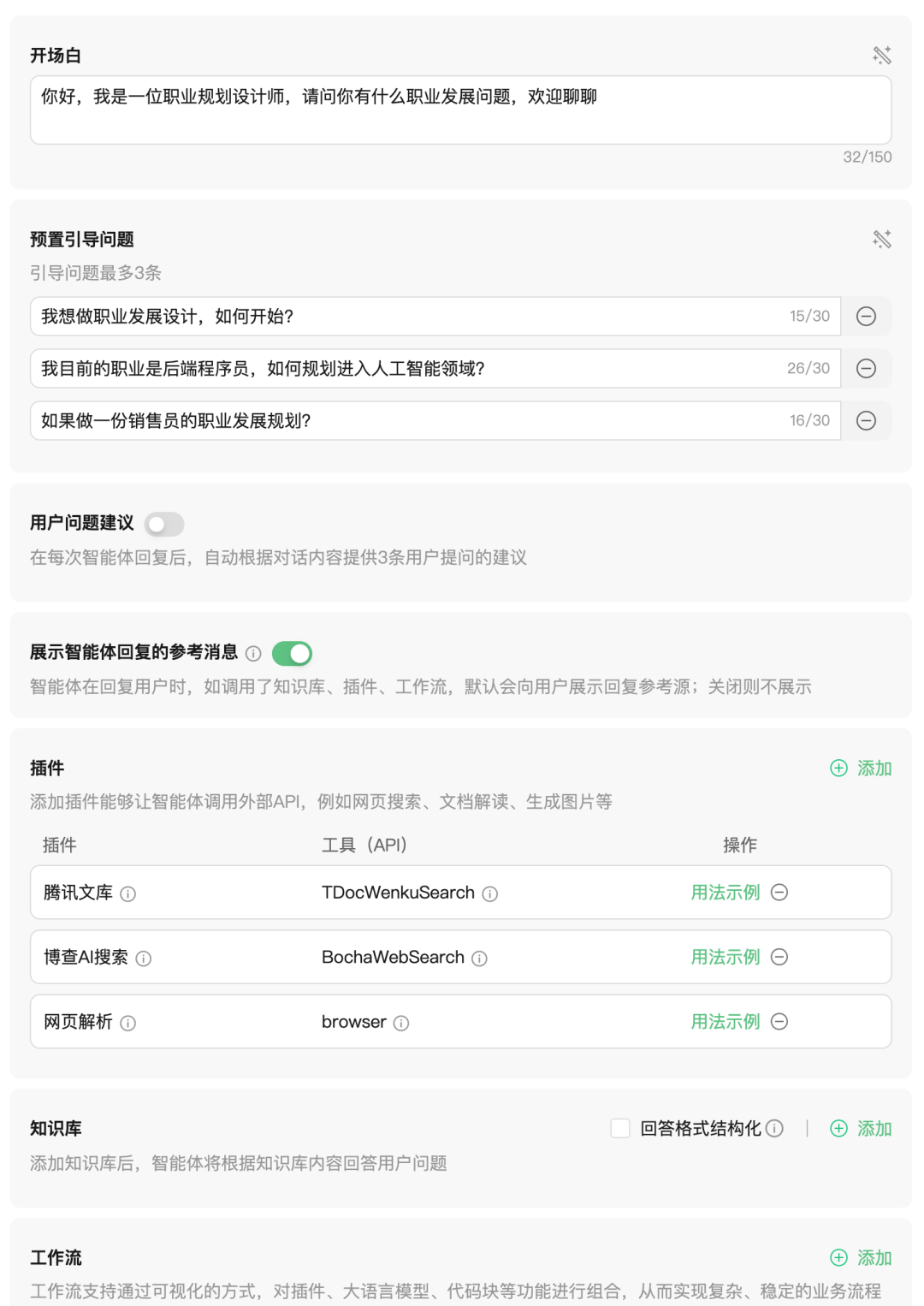This screenshot has width=924, height=1306.
Task: Open info icon beside 展示智能体回复的参考消息
Action: coord(253,654)
